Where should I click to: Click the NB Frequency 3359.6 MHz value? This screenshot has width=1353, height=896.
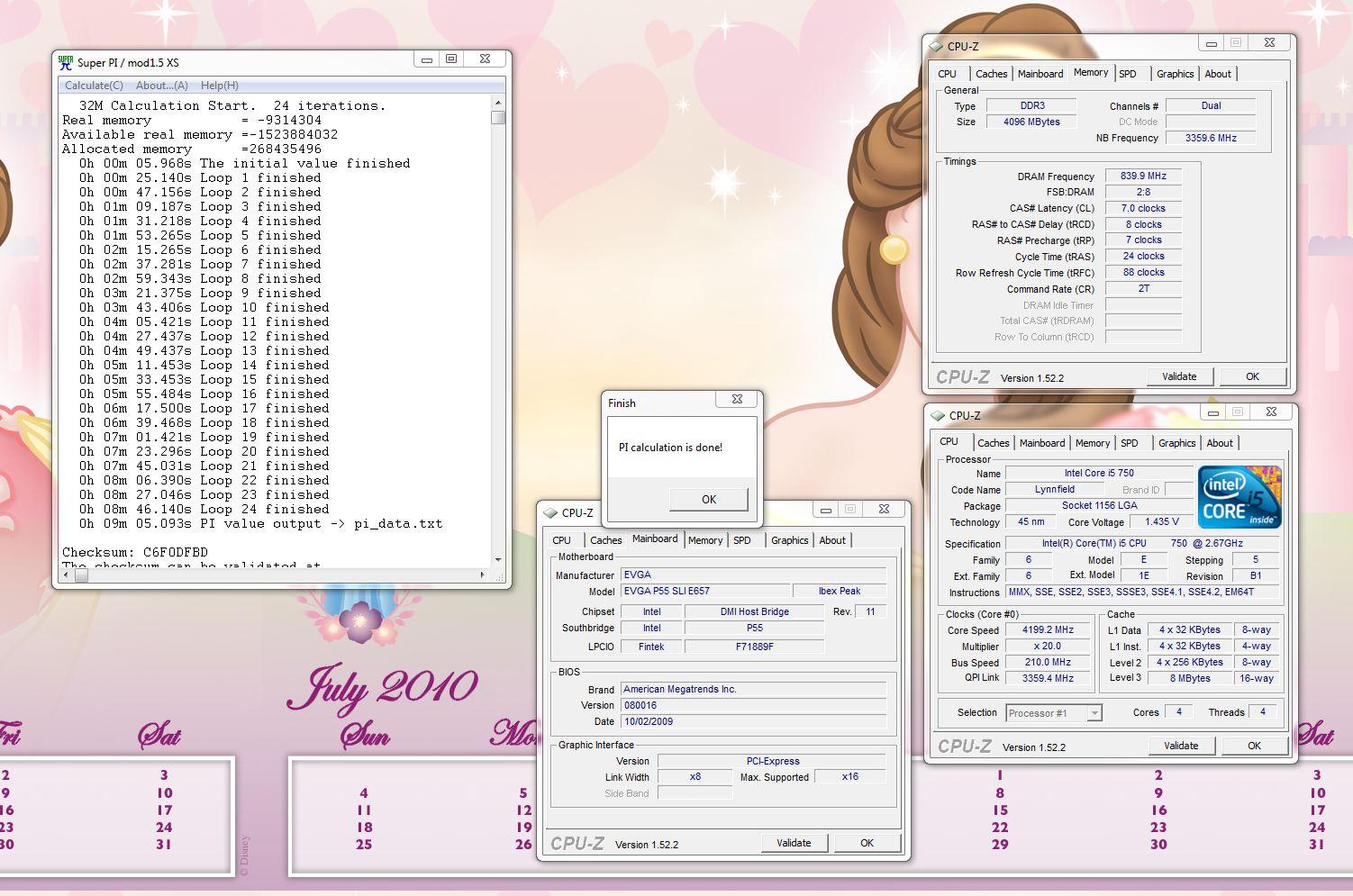(1211, 138)
